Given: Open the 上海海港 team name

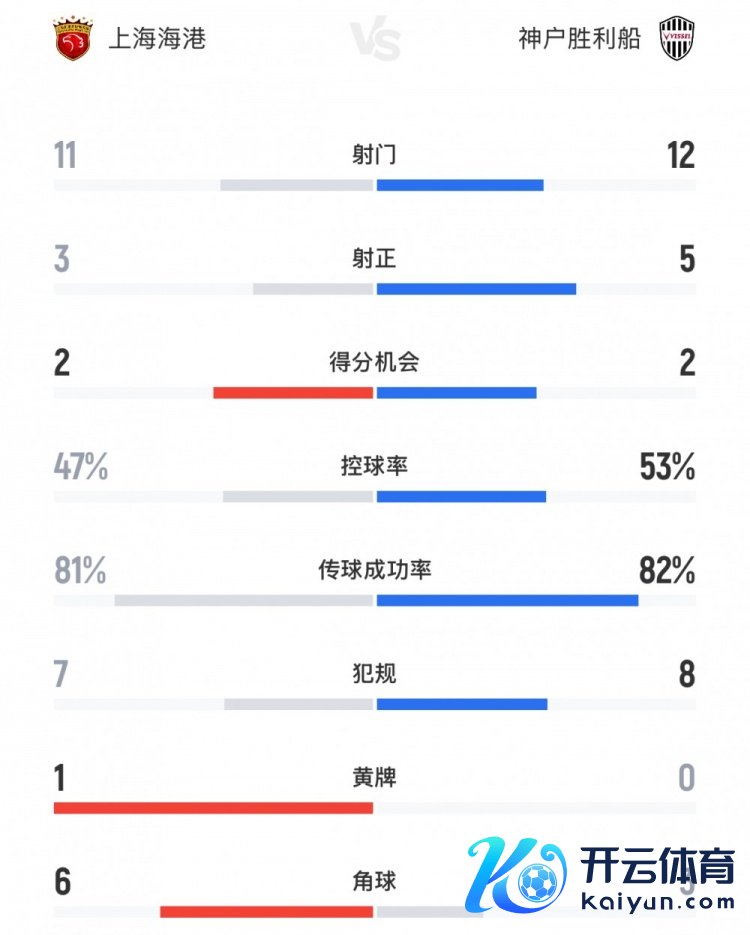Looking at the screenshot, I should 155,40.
